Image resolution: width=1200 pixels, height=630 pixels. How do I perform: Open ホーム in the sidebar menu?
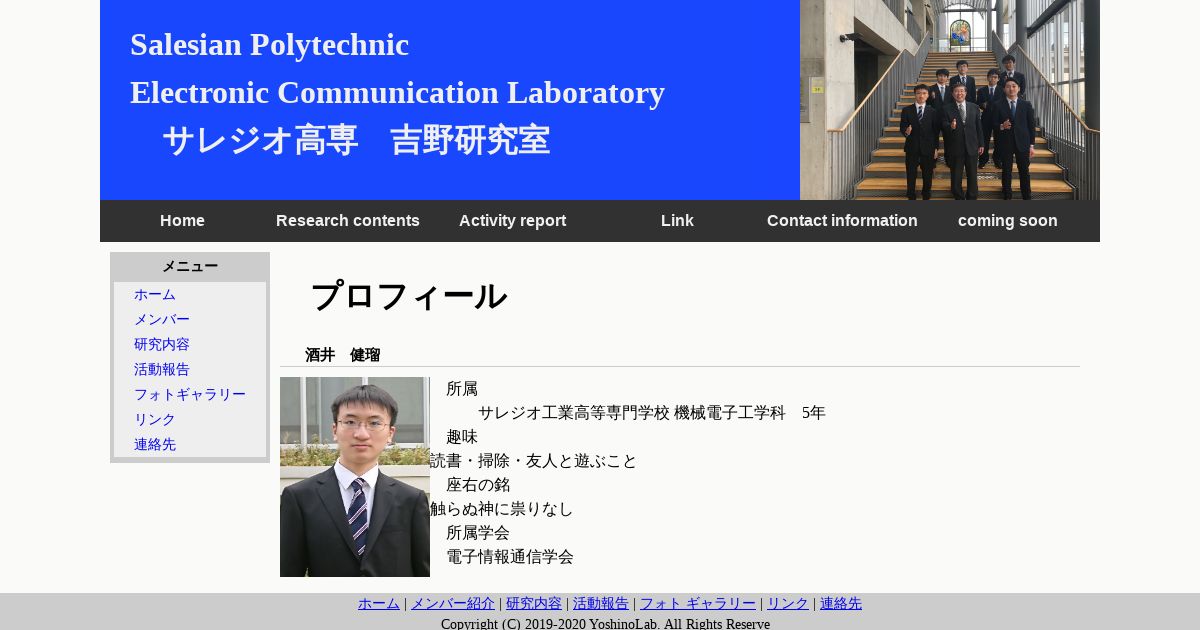click(155, 295)
